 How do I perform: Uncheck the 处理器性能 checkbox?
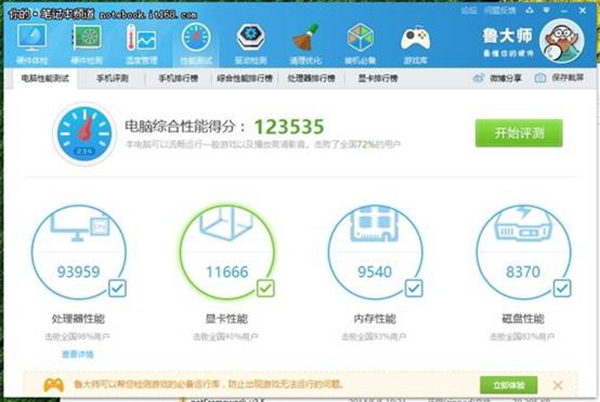(x=117, y=288)
